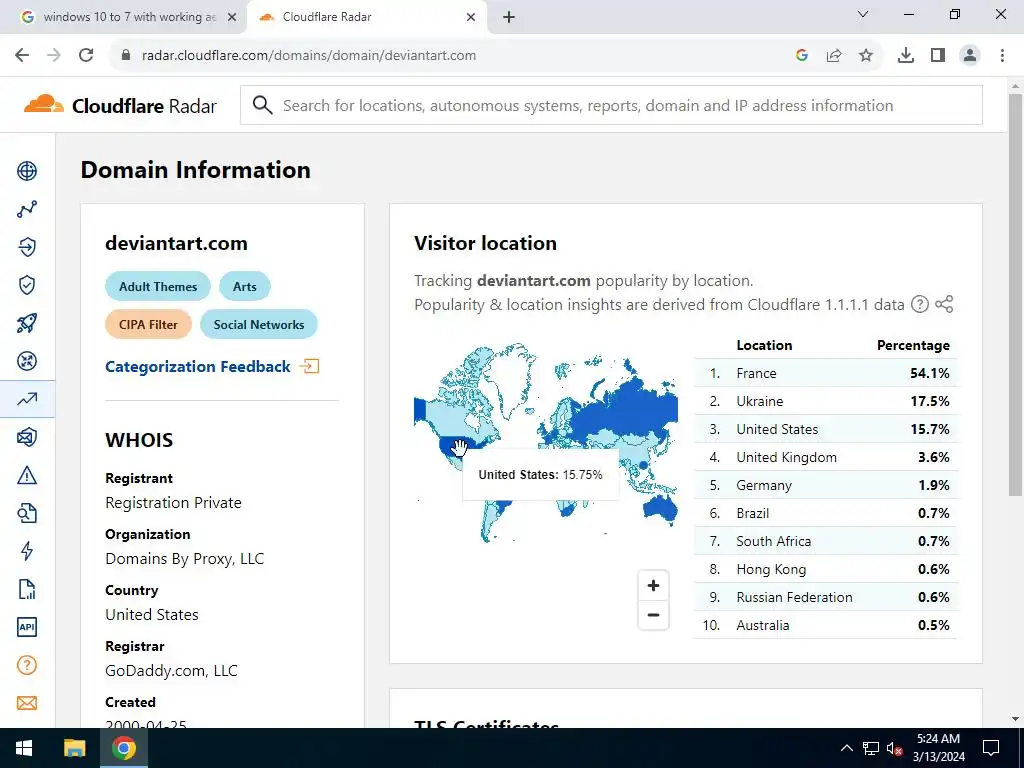Click the Location column header
1024x768 pixels.
coord(764,345)
